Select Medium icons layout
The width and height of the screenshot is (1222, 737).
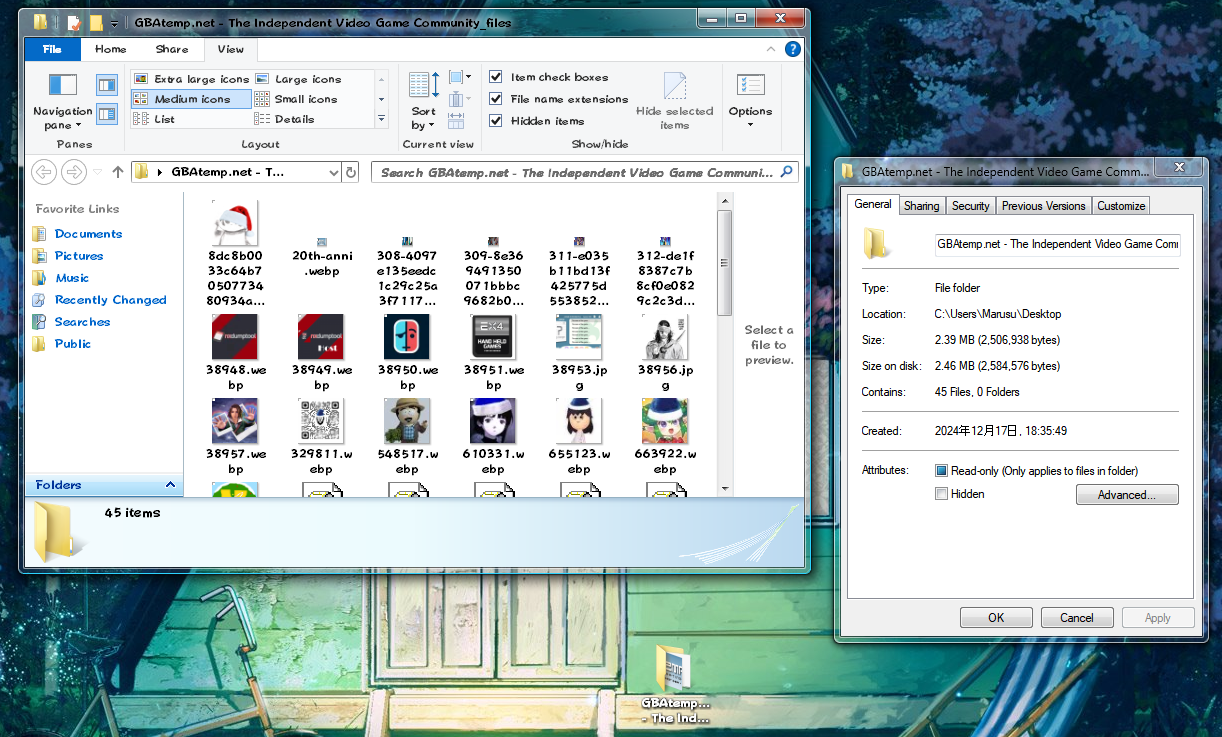coord(191,99)
